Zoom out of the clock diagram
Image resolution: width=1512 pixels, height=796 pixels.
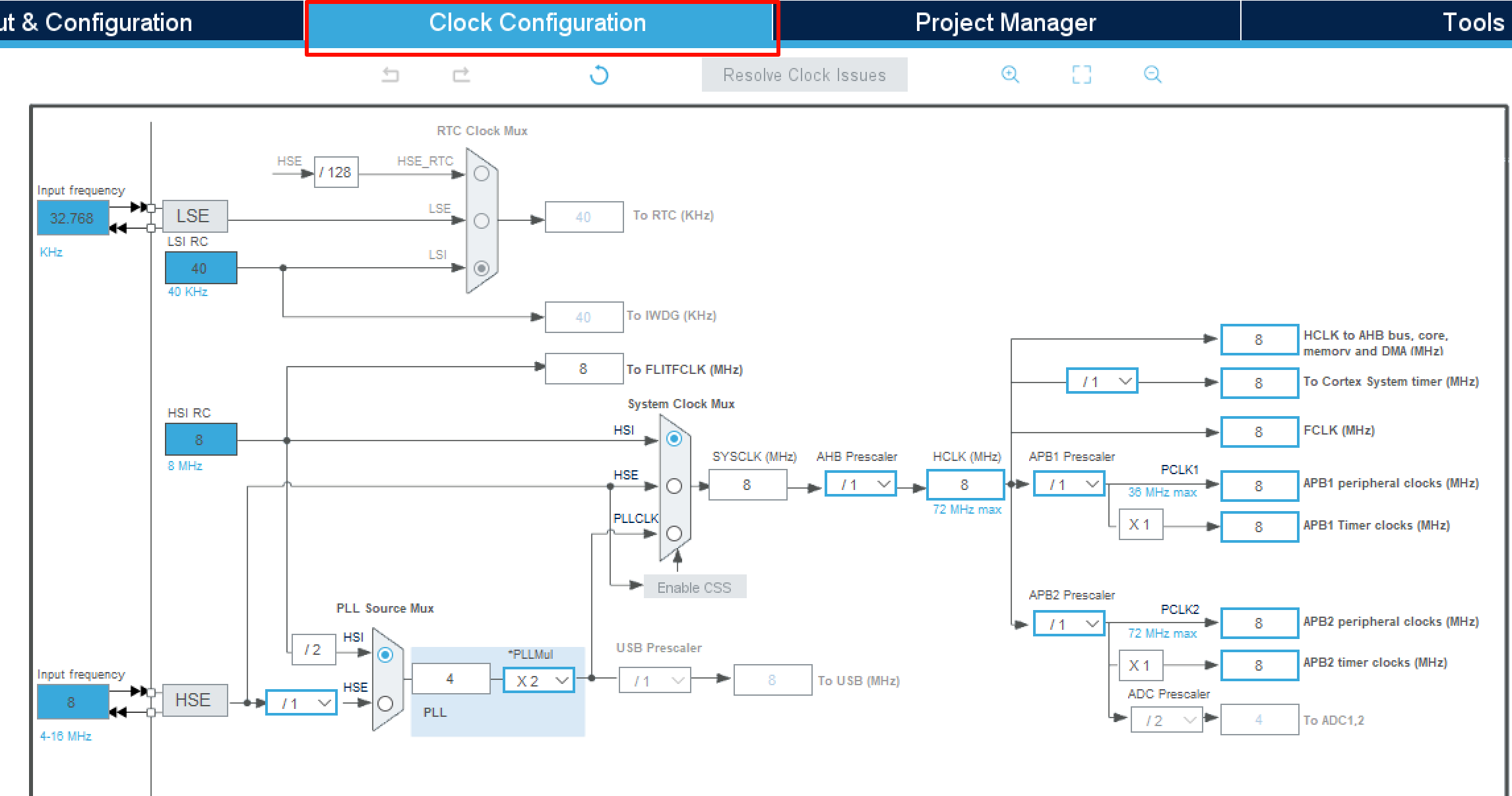coord(1152,75)
